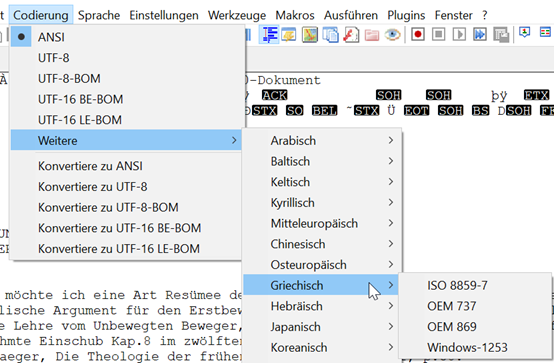Run macro multiple times icon

pyautogui.click(x=480, y=35)
